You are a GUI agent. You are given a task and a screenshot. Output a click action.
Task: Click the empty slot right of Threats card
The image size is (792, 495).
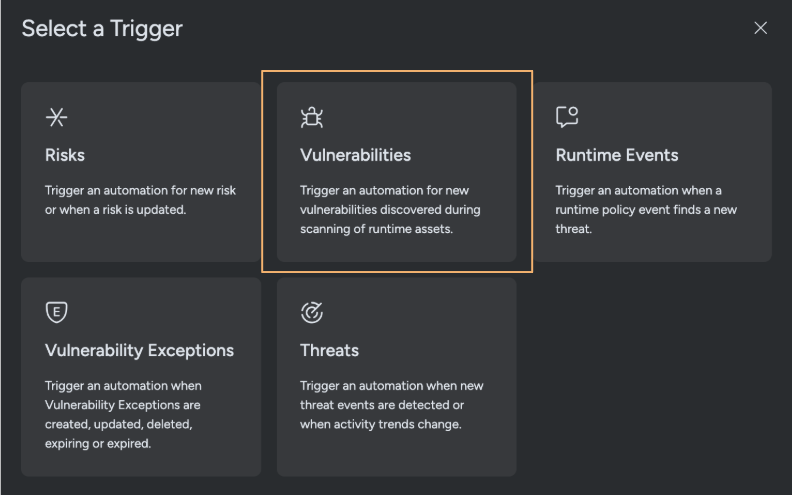click(x=650, y=375)
